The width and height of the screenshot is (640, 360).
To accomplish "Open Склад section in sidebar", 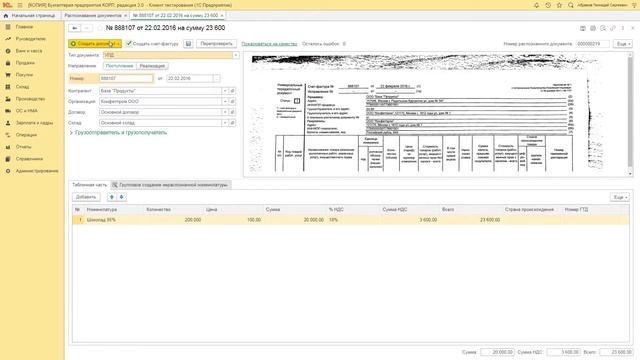I will [x=22, y=87].
